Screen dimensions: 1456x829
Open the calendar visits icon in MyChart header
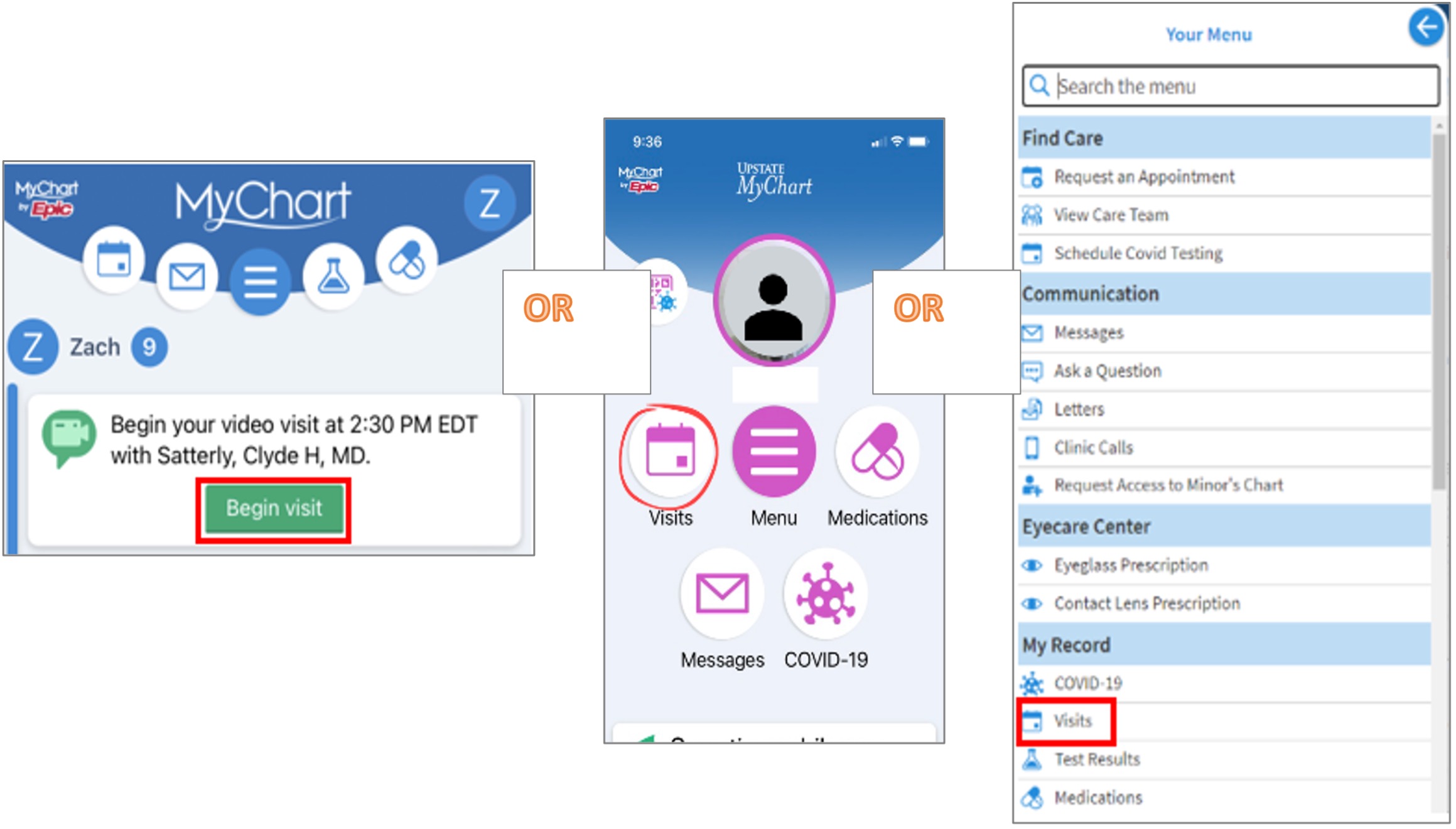pyautogui.click(x=114, y=259)
